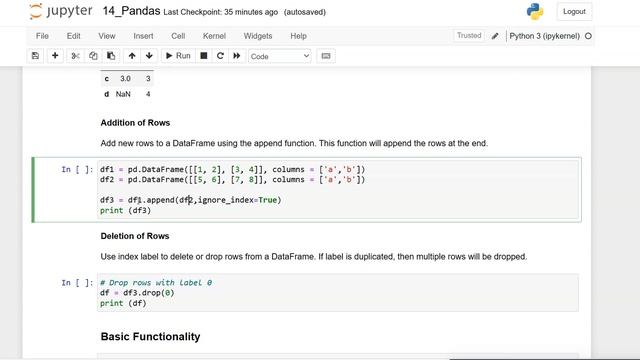Save and checkpoint the notebook
640x360 pixels.
coord(35,56)
